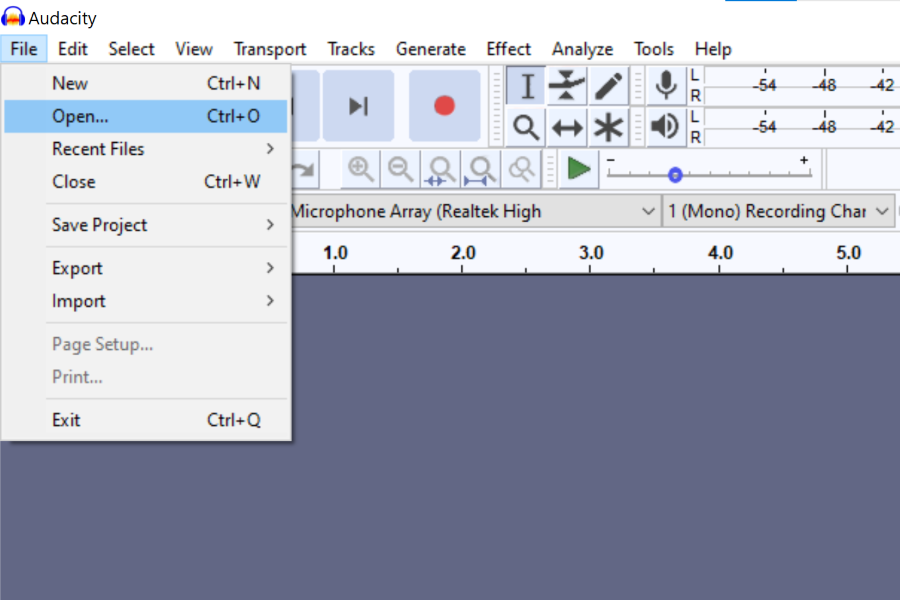Click the green Play-at-Speed button
The image size is (900, 600).
pyautogui.click(x=579, y=169)
